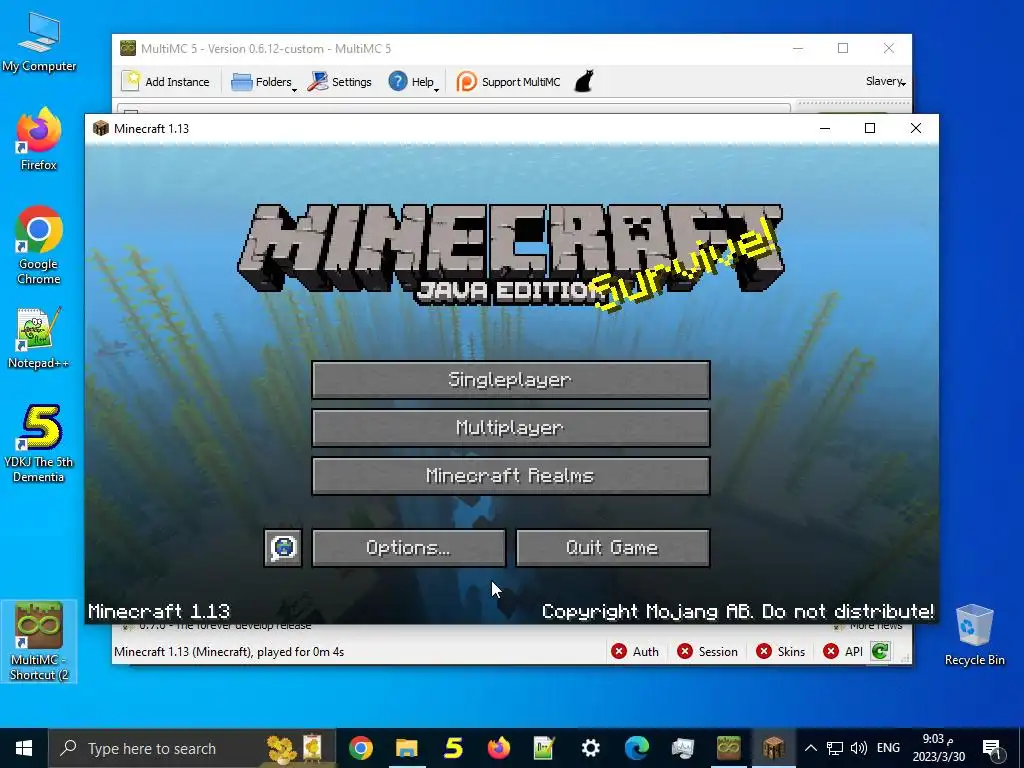Open the Options... menu
The height and width of the screenshot is (768, 1024).
pos(409,547)
